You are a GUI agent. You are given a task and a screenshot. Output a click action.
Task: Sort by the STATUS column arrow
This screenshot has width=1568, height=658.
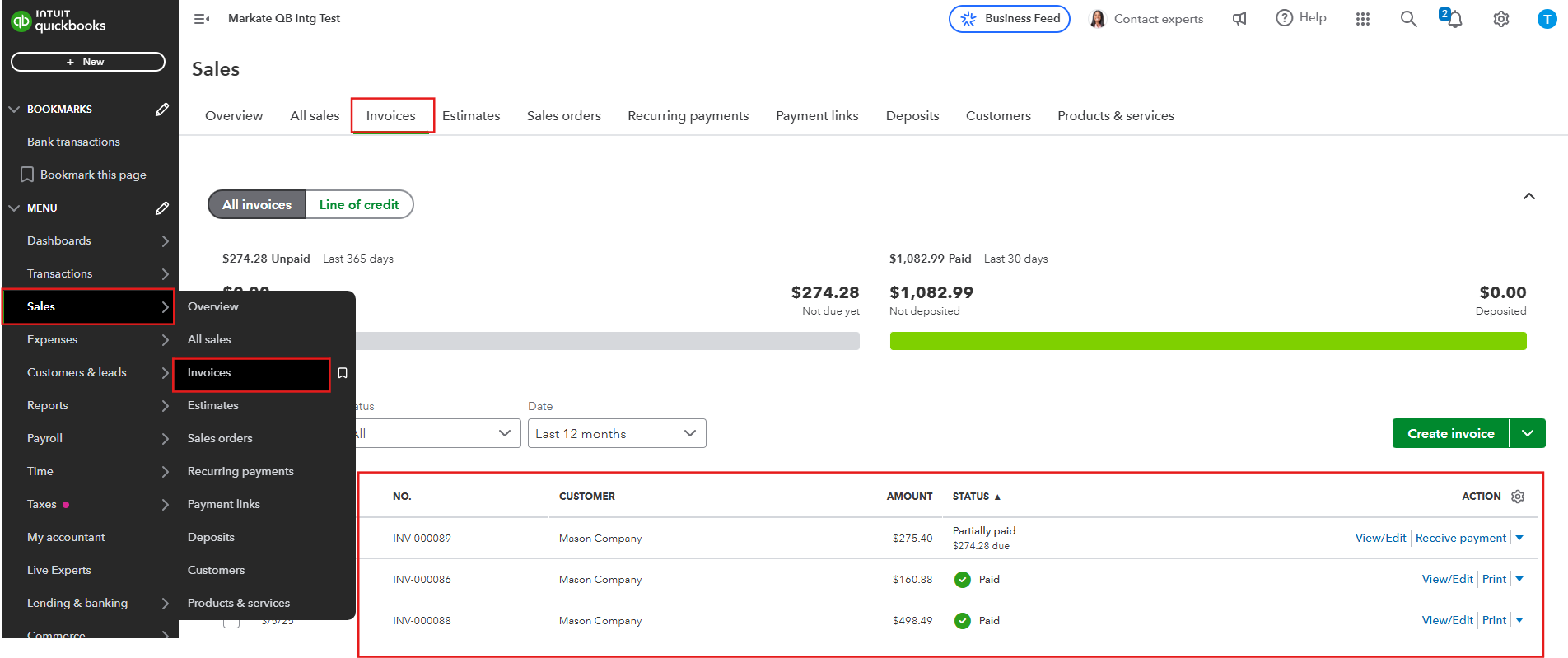click(x=997, y=497)
